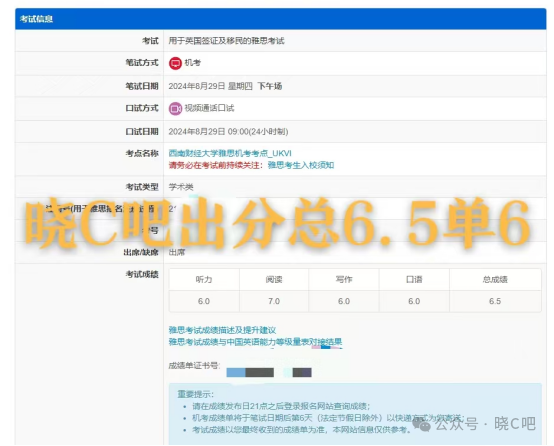Image resolution: width=554 pixels, height=446 pixels.
Task: Click the purple video call speaking icon
Action: tap(175, 108)
